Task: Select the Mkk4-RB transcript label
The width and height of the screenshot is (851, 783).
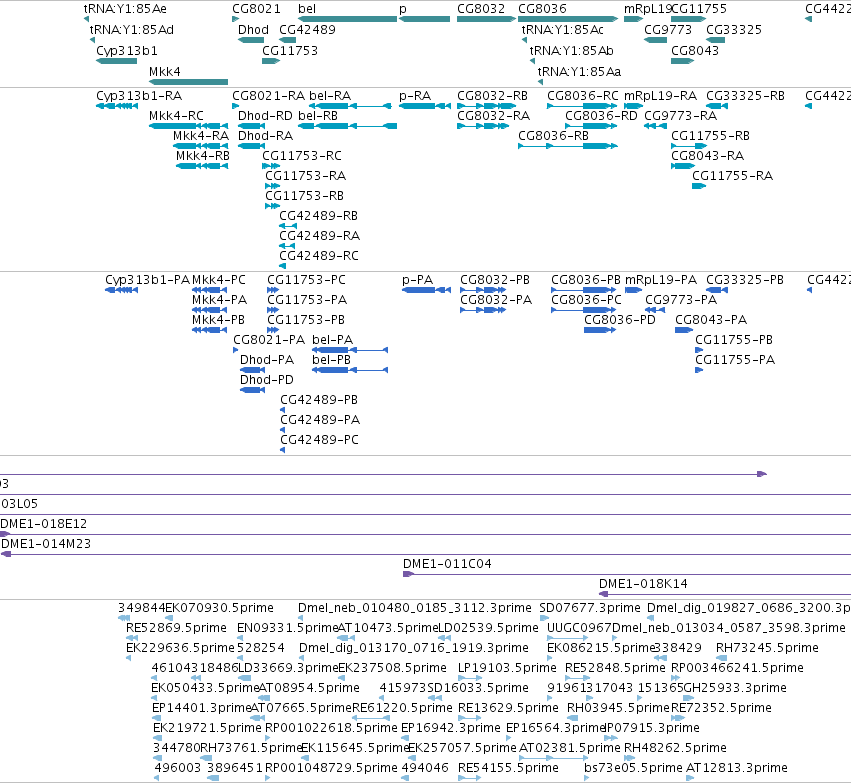Action: [x=202, y=156]
